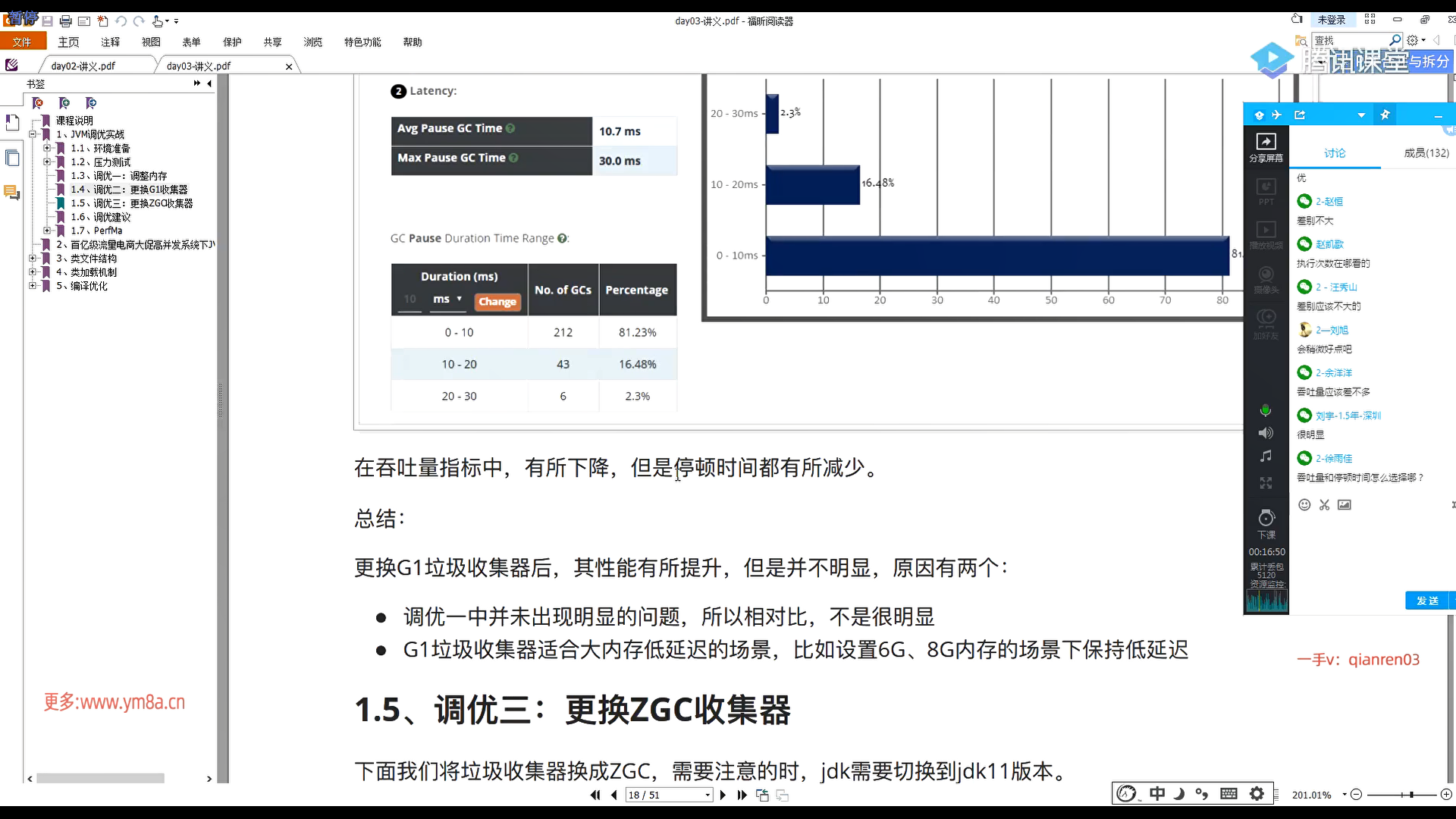1456x819 pixels.
Task: Open the comments side panel
Action: pyautogui.click(x=12, y=193)
